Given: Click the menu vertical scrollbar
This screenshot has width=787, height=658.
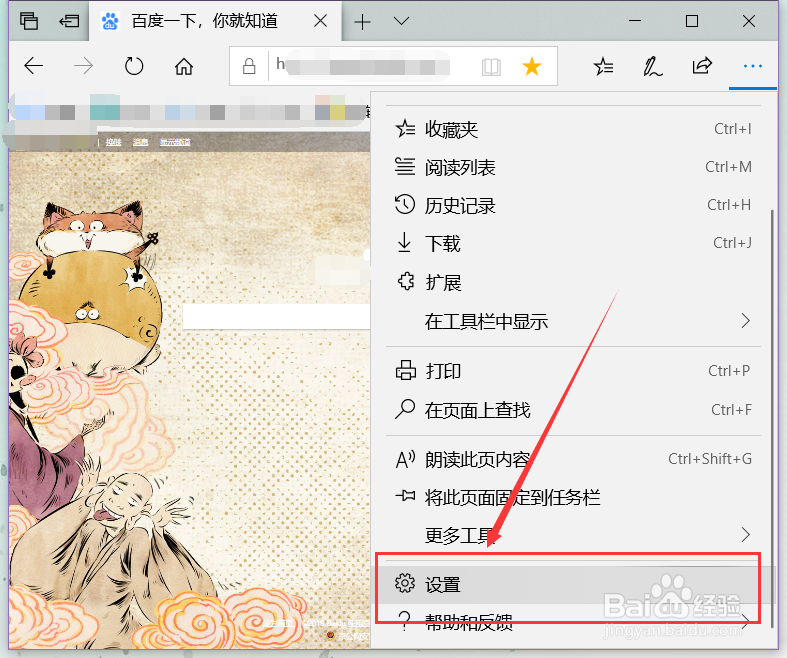Looking at the screenshot, I should [x=772, y=418].
